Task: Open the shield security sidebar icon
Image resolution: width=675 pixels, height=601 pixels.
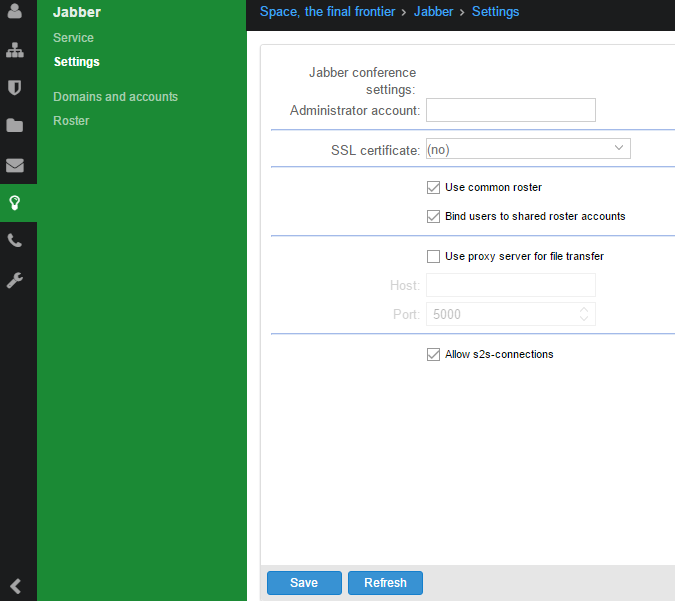Action: point(15,87)
